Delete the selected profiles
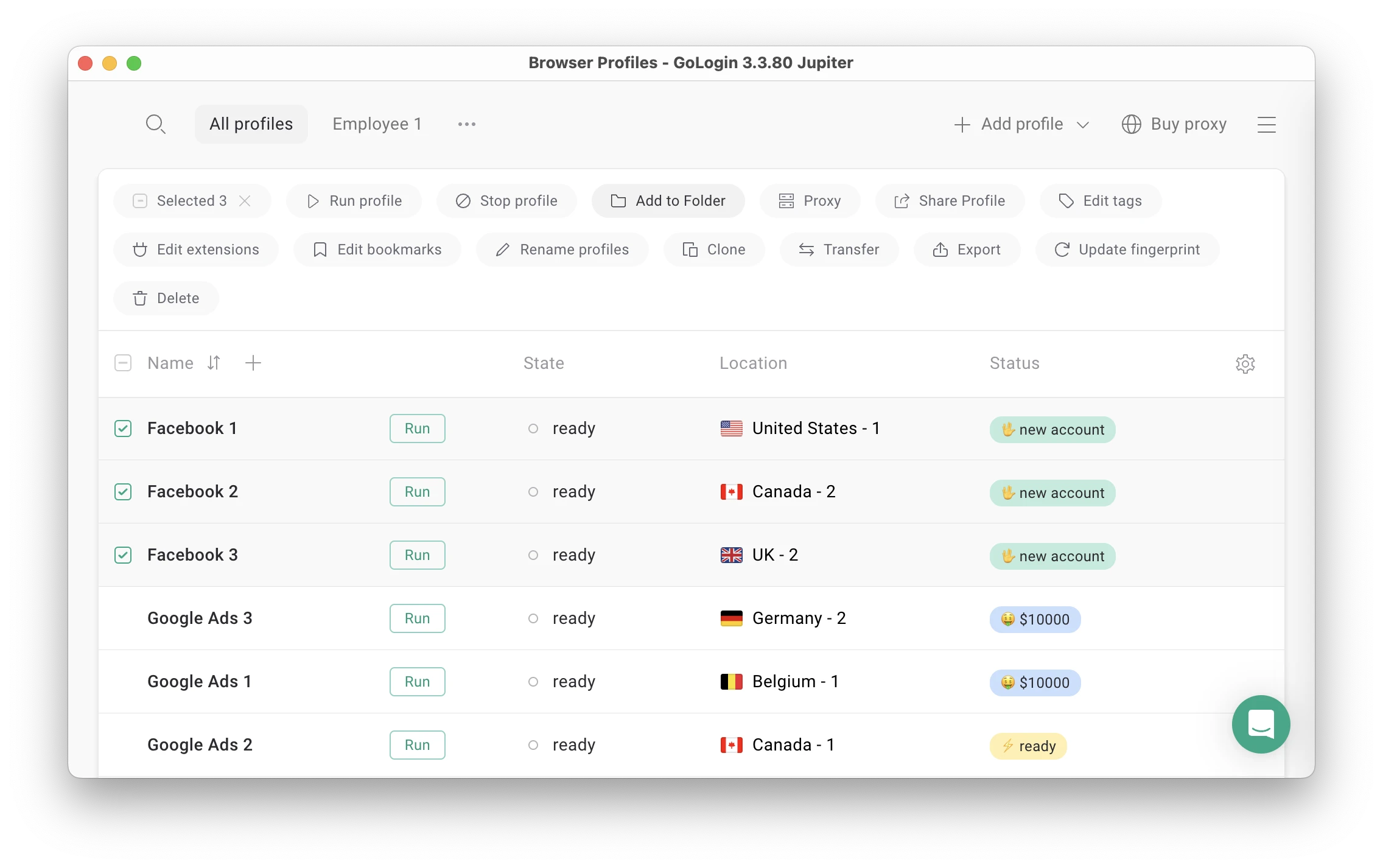1383x868 pixels. (166, 298)
